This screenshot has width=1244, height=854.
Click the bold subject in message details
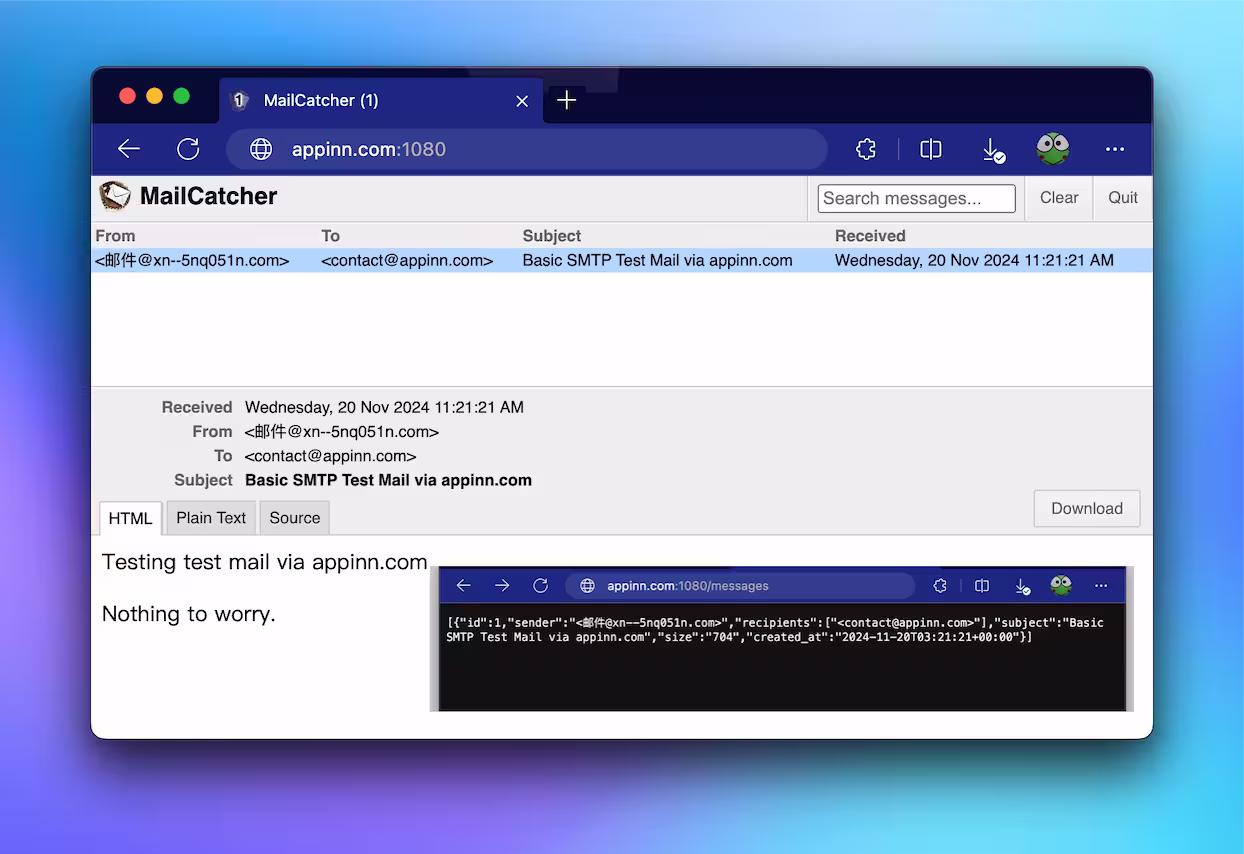(x=388, y=480)
